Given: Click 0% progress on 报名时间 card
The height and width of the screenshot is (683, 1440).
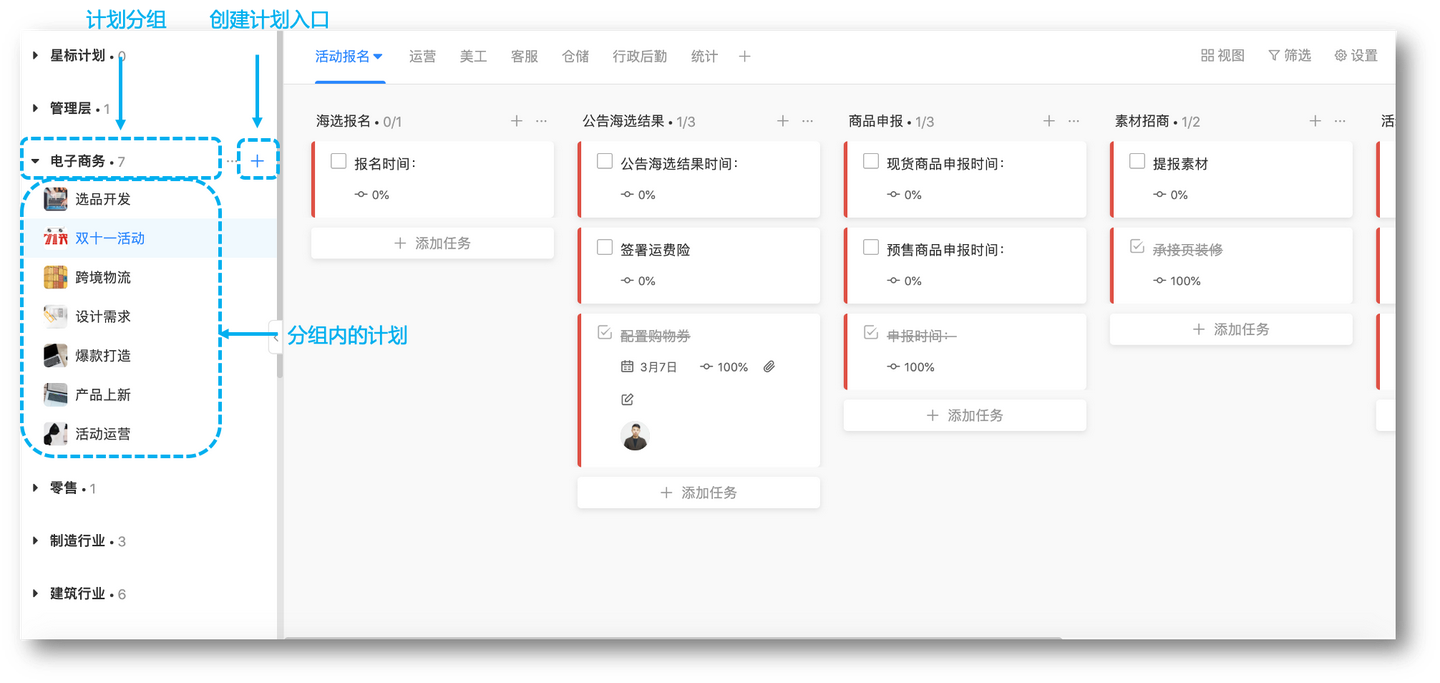Looking at the screenshot, I should pyautogui.click(x=372, y=195).
